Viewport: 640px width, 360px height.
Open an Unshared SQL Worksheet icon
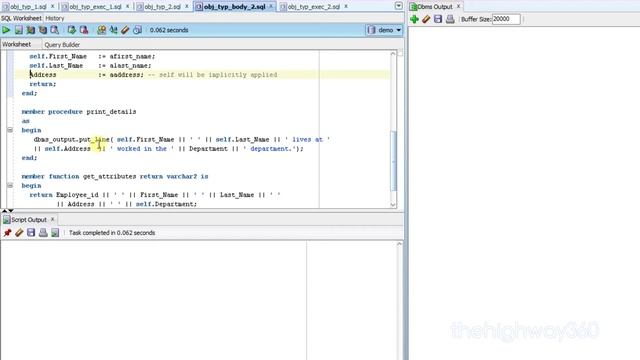(101, 30)
